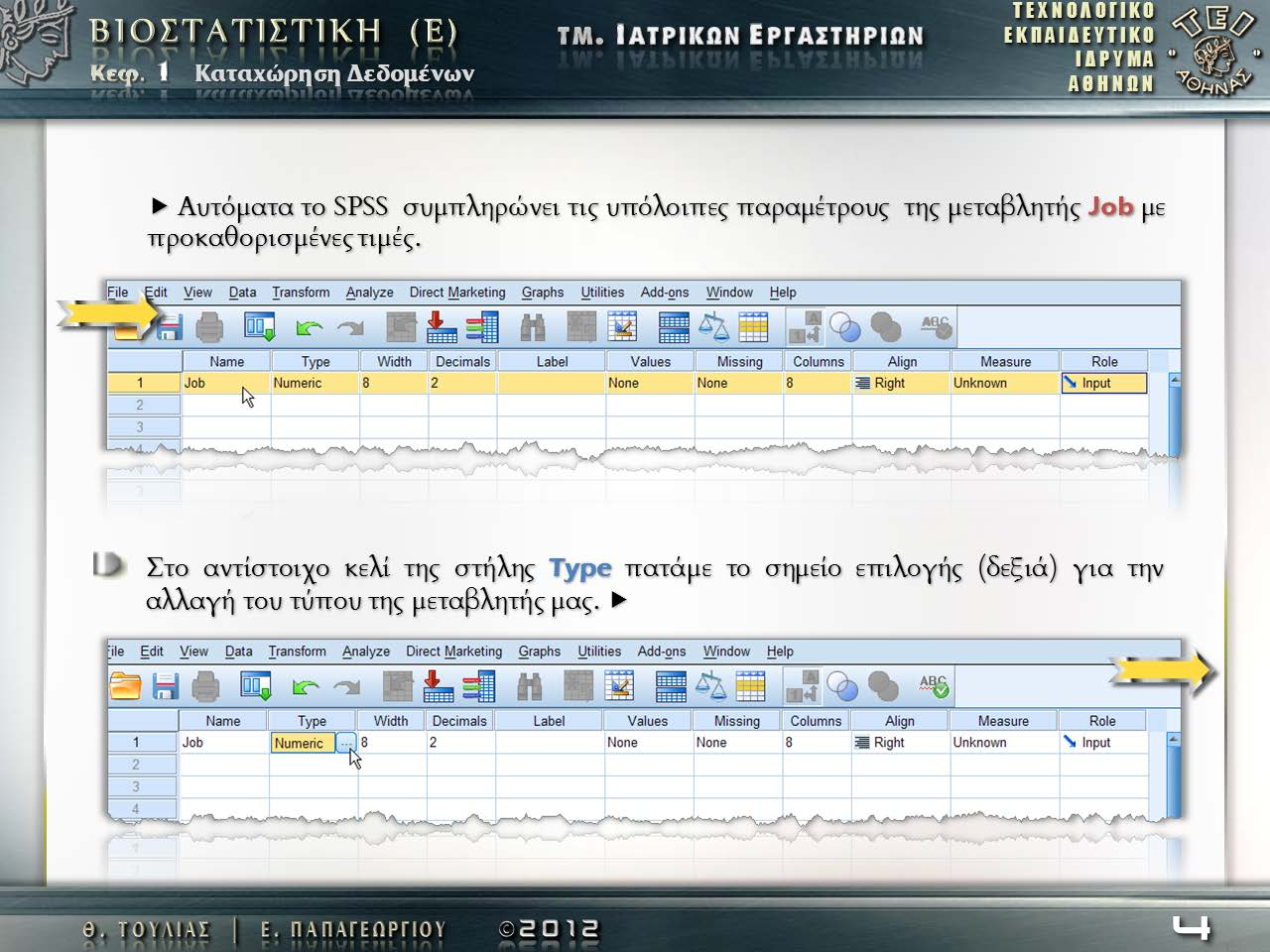The width and height of the screenshot is (1270, 952).
Task: Open Help menu in lower SPSS window
Action: 780,651
